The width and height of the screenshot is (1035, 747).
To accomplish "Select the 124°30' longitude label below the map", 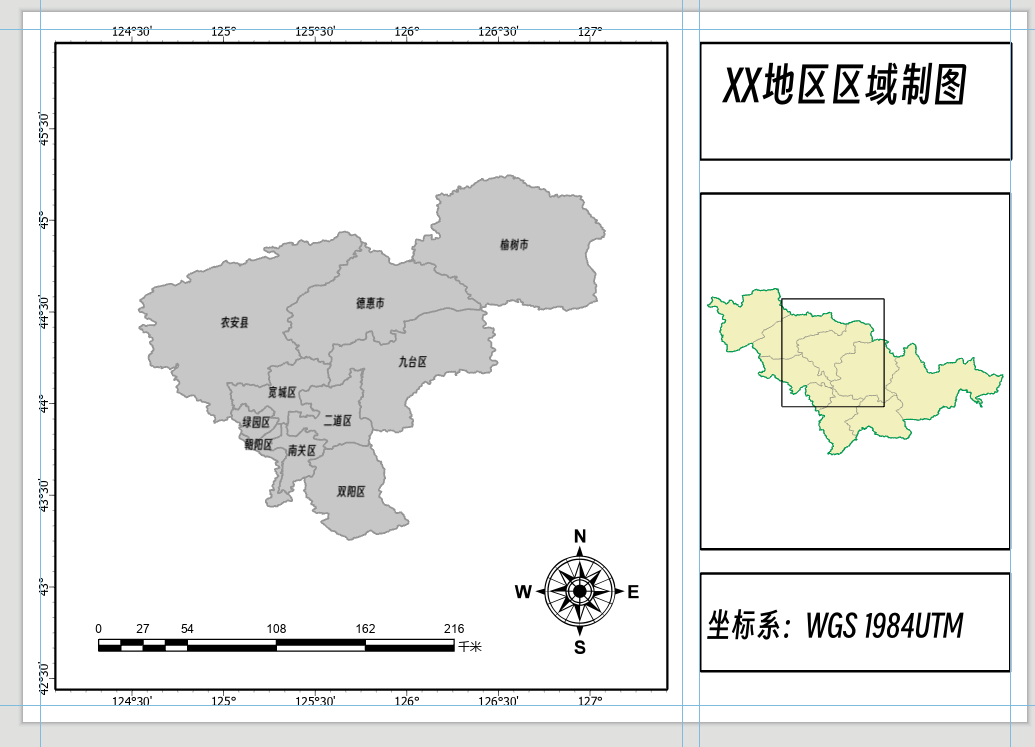I will 131,700.
